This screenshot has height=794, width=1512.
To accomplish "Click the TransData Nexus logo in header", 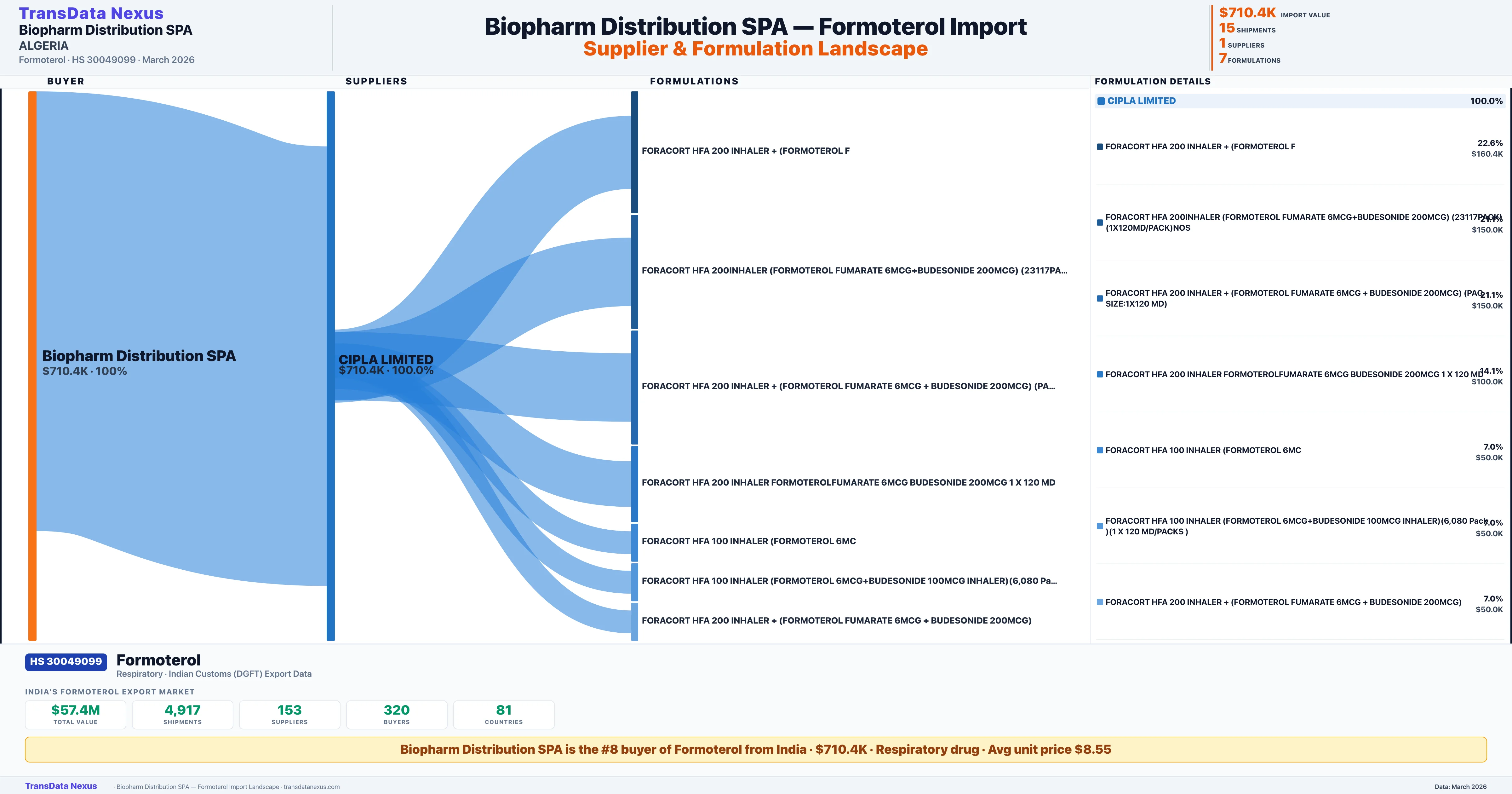I will coord(91,13).
